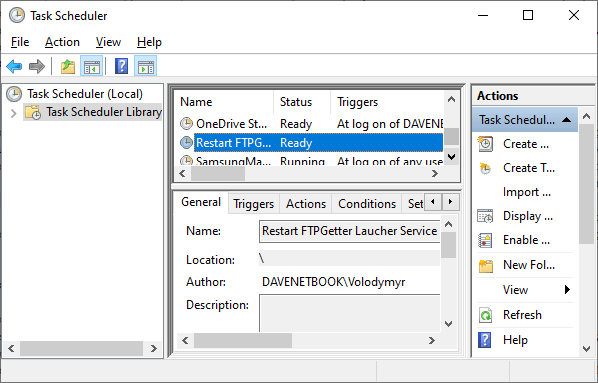Click New Folder action text

coord(529,265)
